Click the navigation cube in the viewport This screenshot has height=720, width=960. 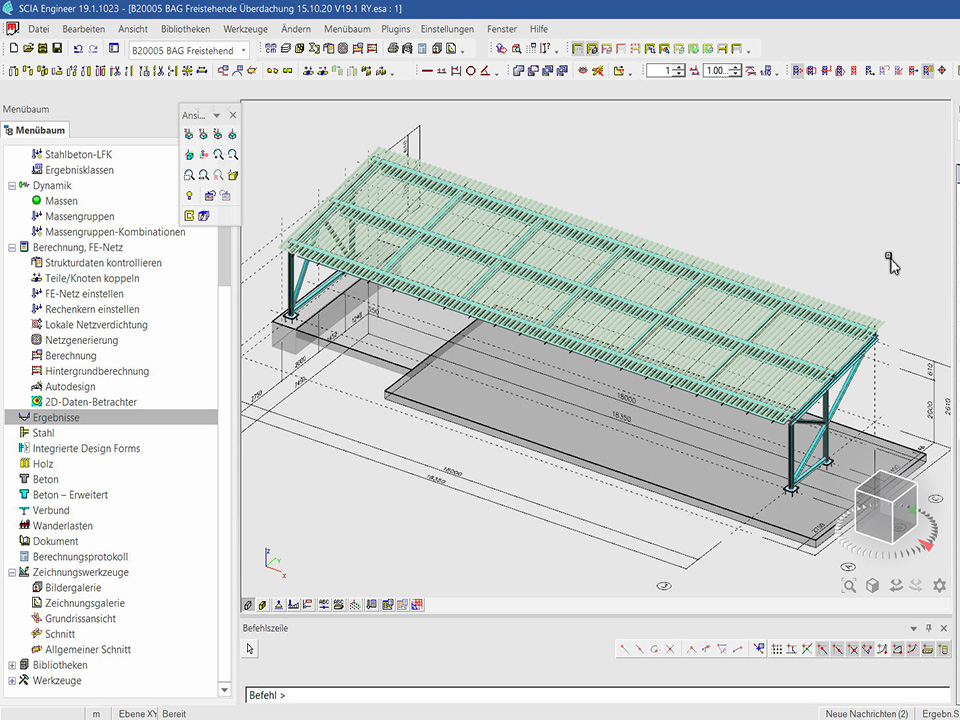pos(886,510)
